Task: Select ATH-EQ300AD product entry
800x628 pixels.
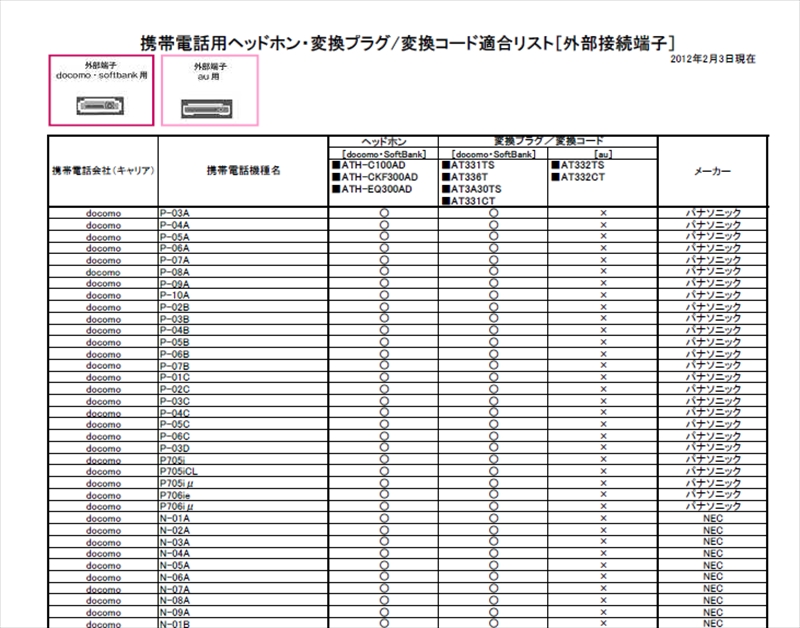Action: pos(372,189)
